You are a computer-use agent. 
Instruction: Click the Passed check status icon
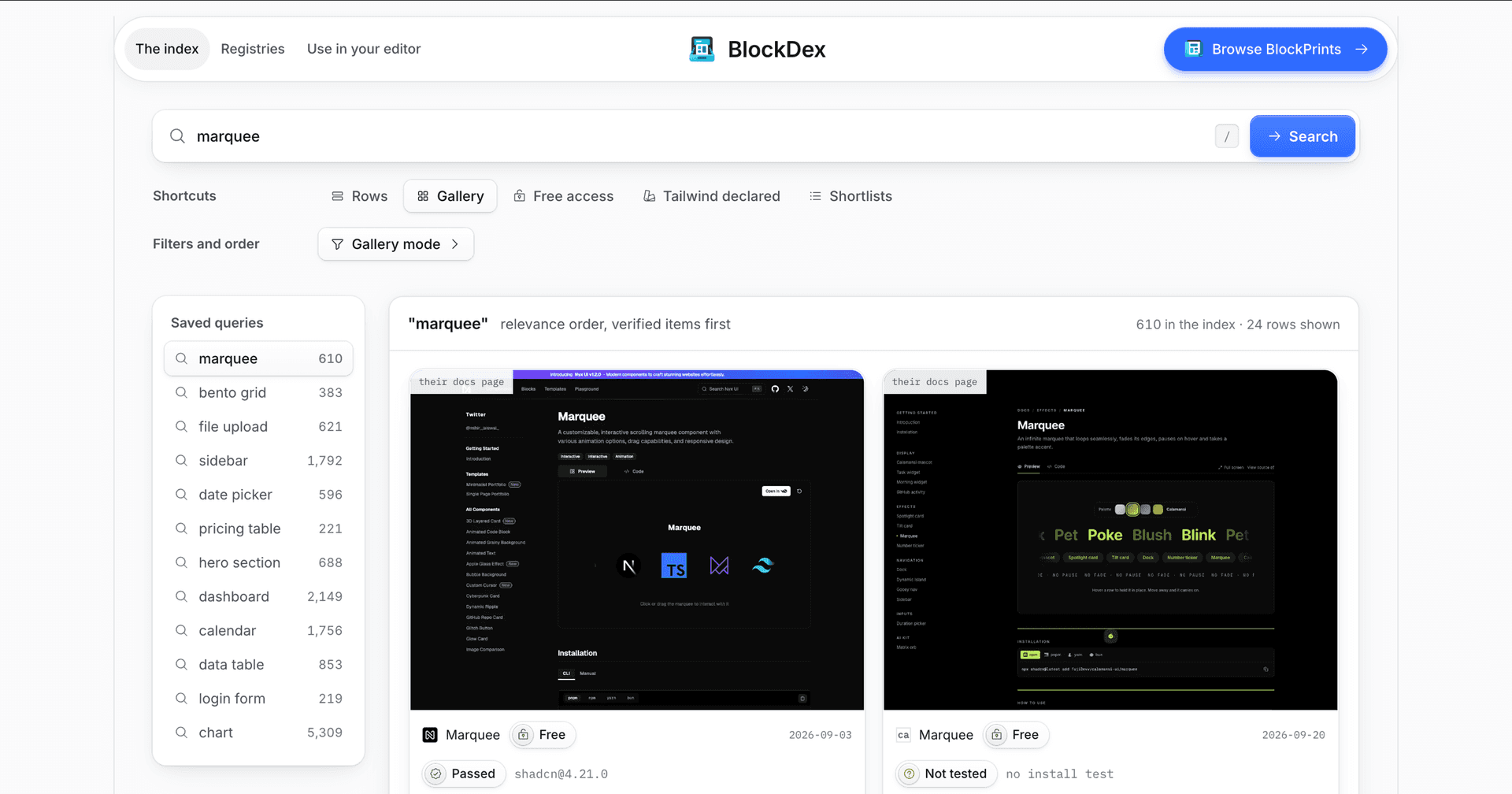(x=435, y=774)
